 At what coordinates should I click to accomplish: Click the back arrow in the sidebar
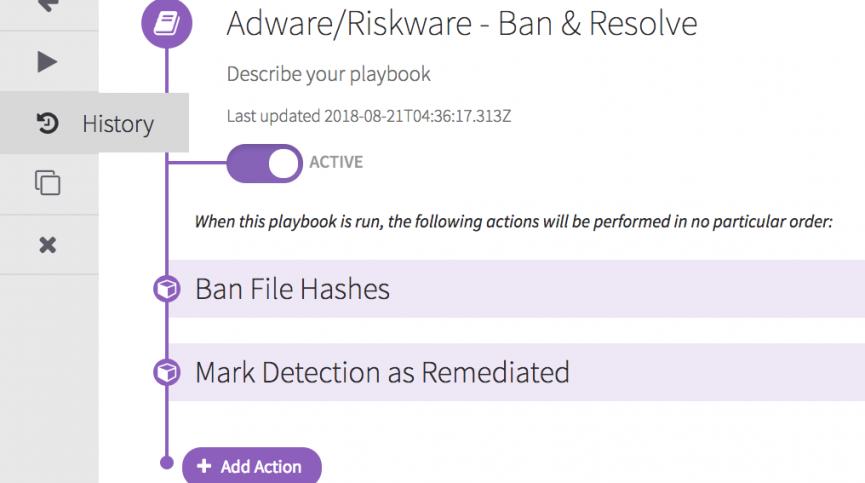click(47, 6)
